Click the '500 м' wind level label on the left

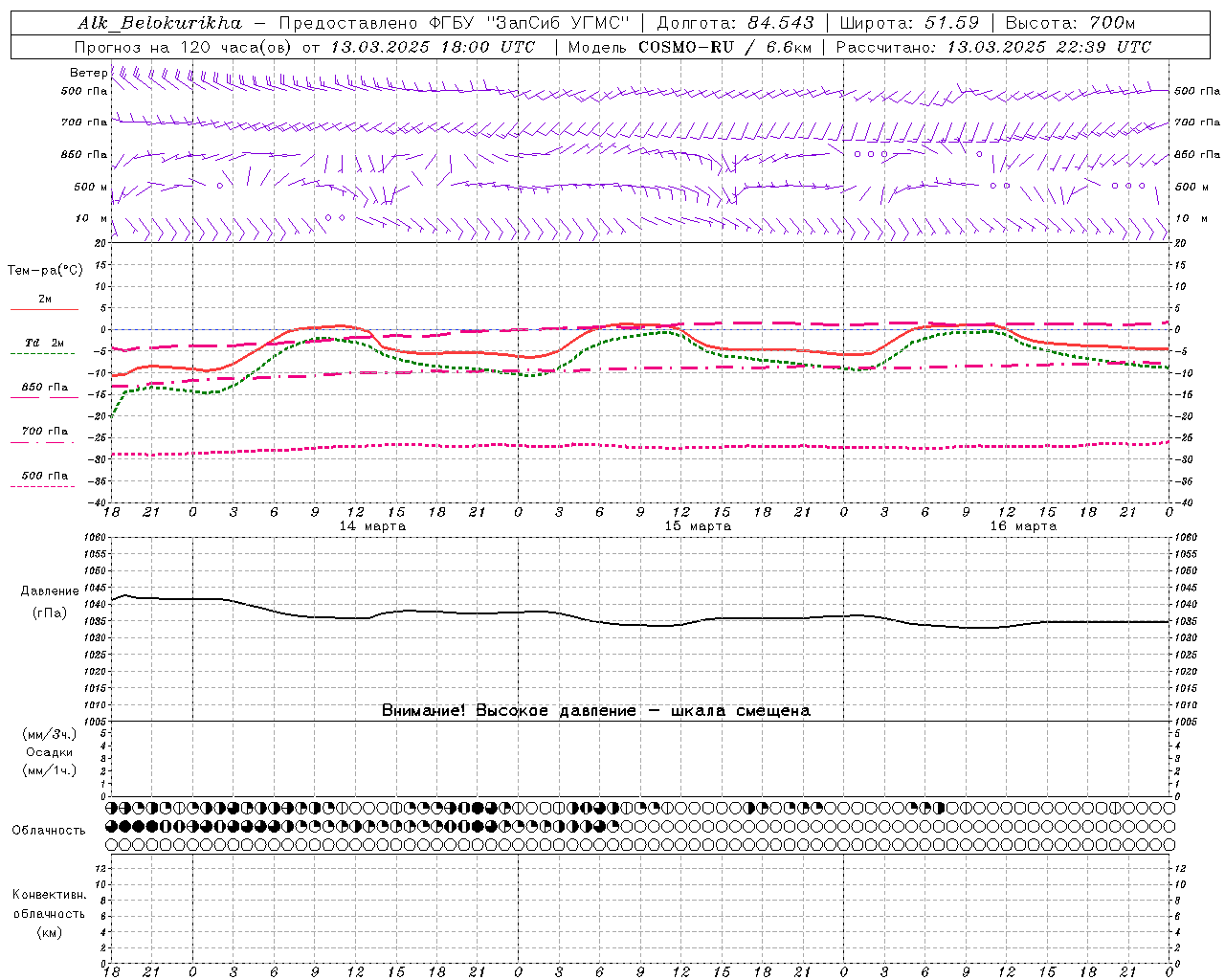coord(91,187)
